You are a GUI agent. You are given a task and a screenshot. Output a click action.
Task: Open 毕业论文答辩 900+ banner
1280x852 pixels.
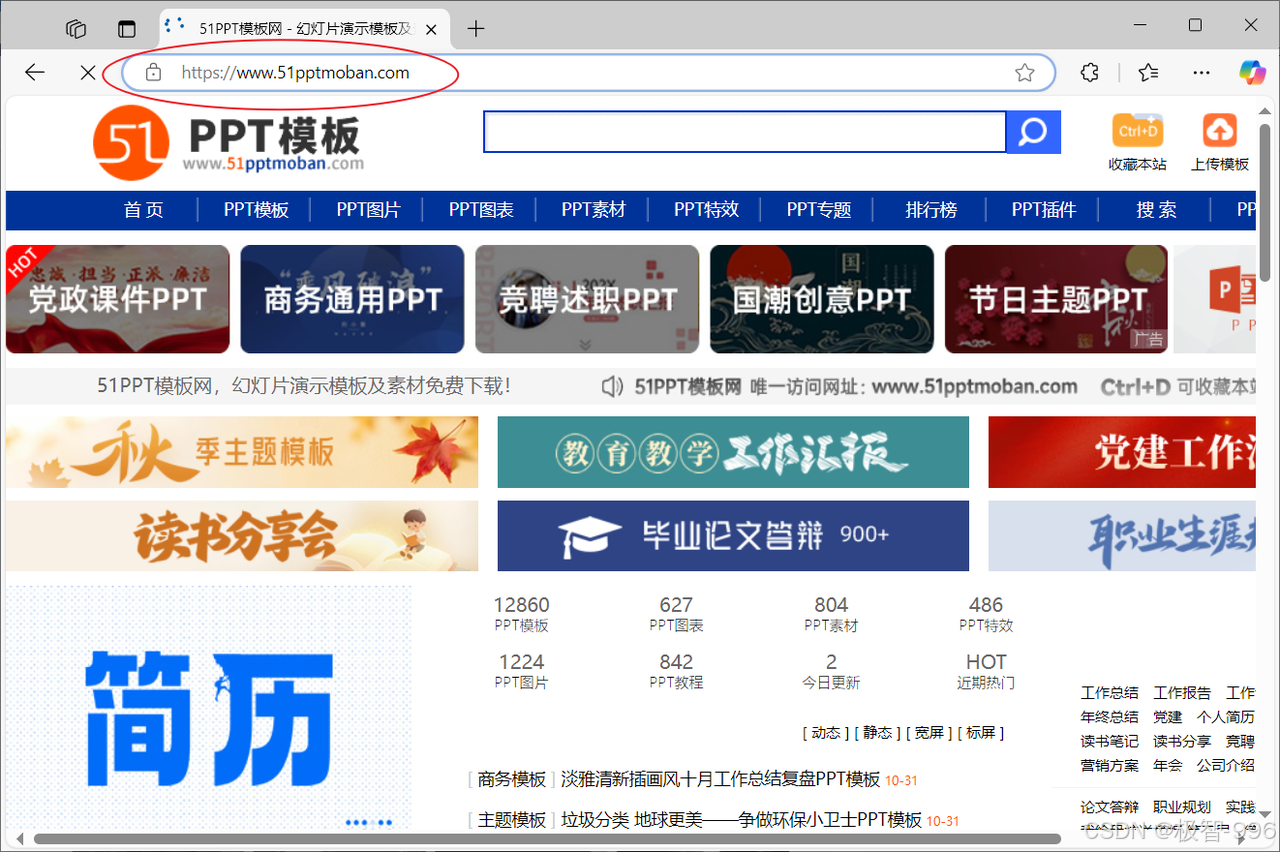(733, 536)
